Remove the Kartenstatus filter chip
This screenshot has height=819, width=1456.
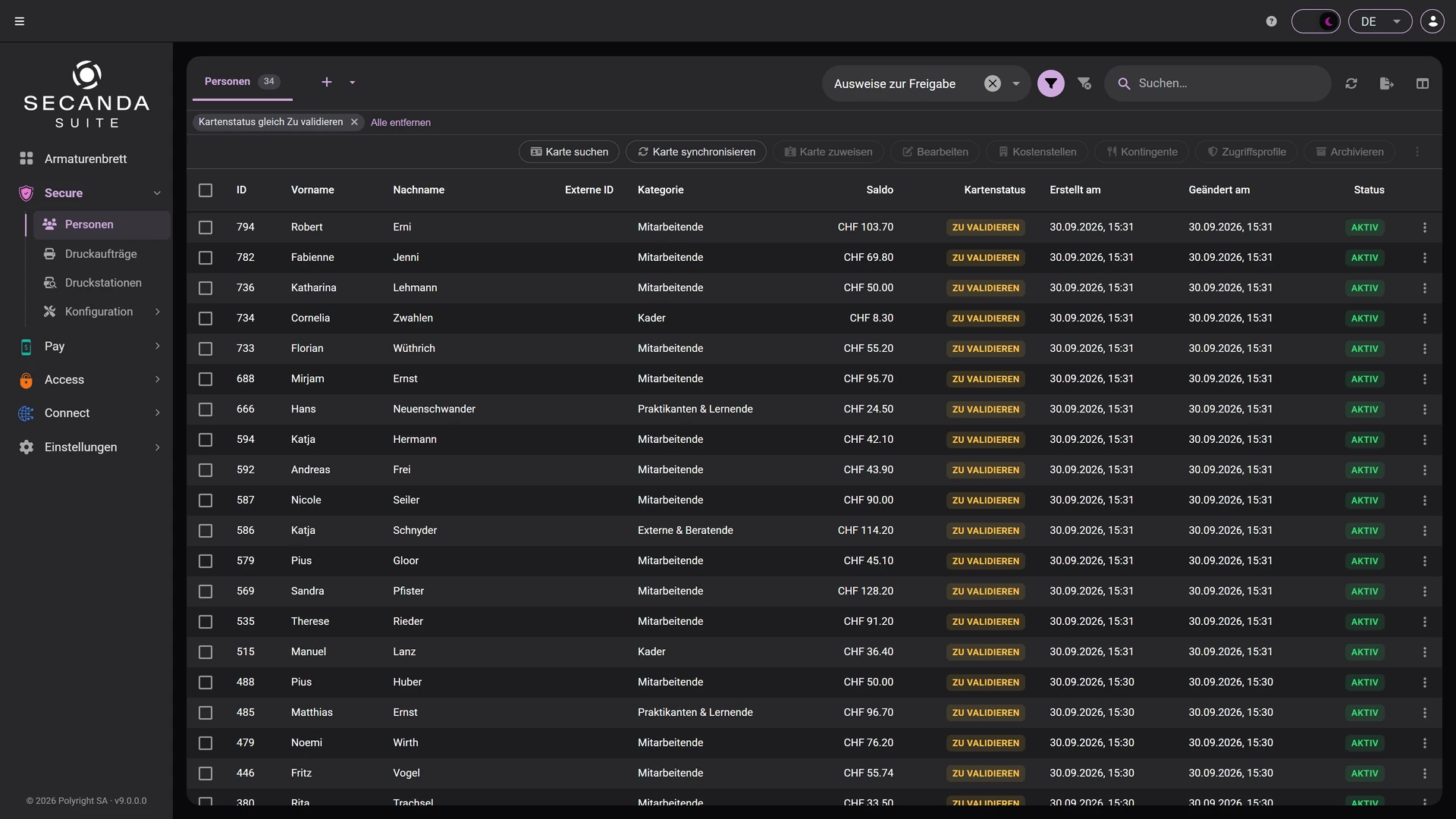[x=354, y=122]
